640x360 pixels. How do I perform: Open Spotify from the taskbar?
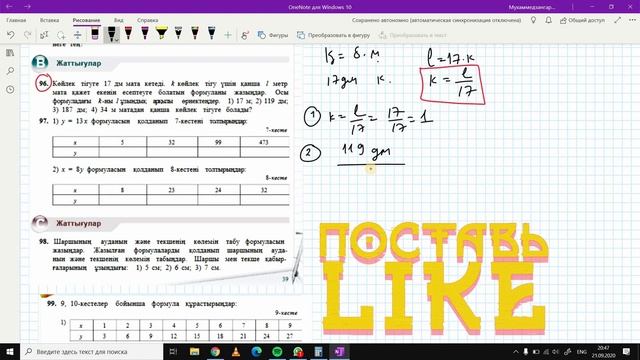[x=277, y=351]
